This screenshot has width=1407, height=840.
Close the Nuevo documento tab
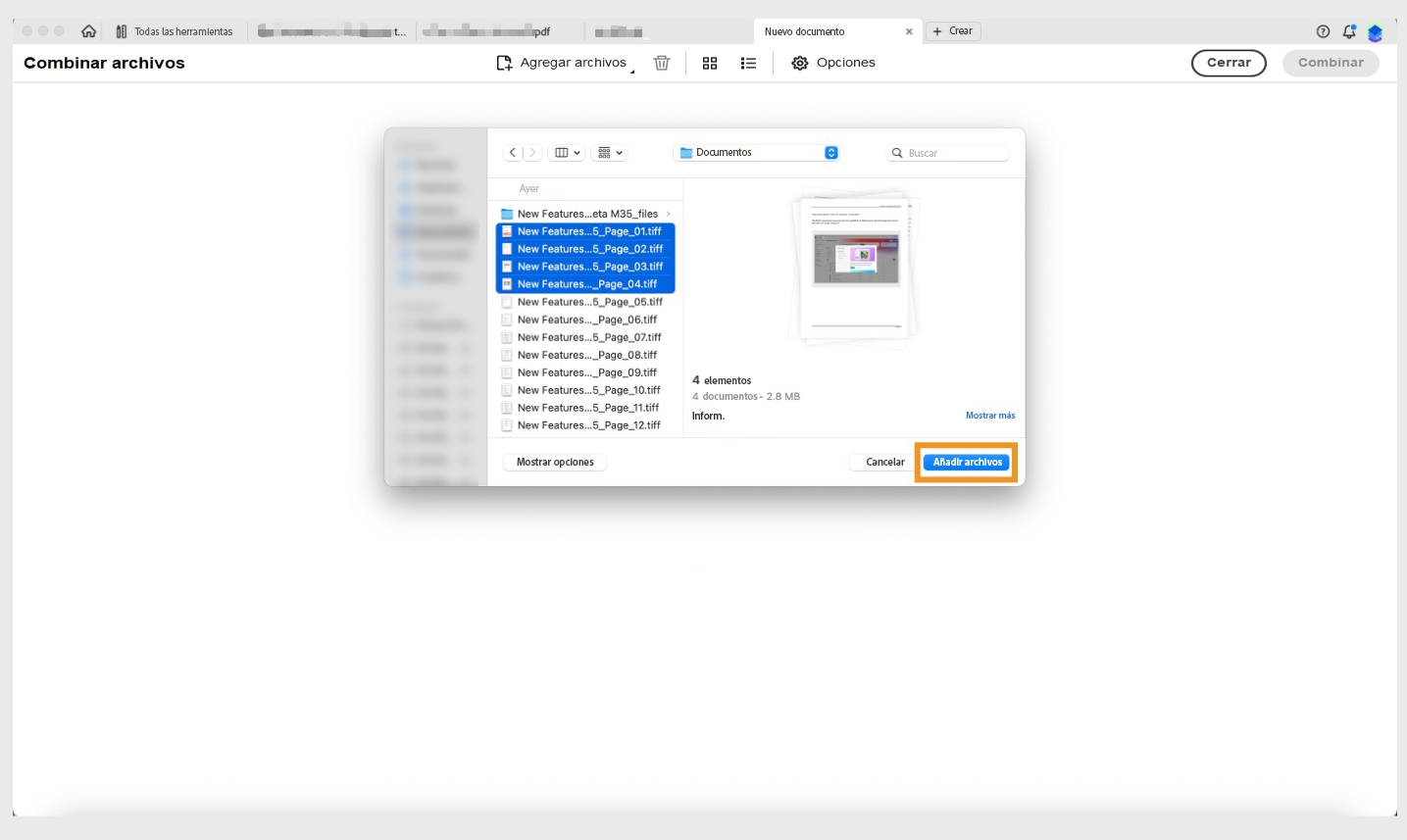909,31
